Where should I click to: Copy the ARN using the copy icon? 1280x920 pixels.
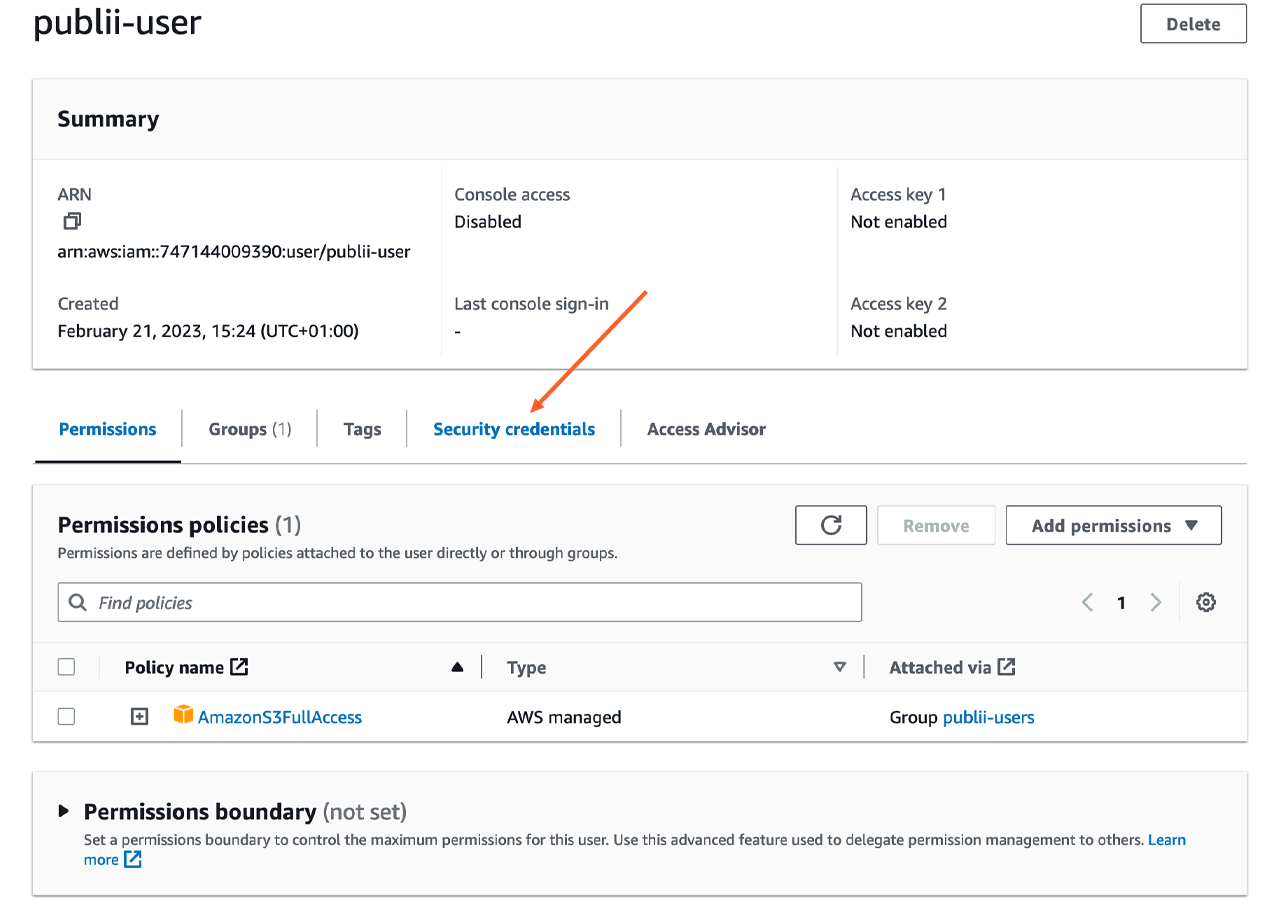(x=71, y=221)
